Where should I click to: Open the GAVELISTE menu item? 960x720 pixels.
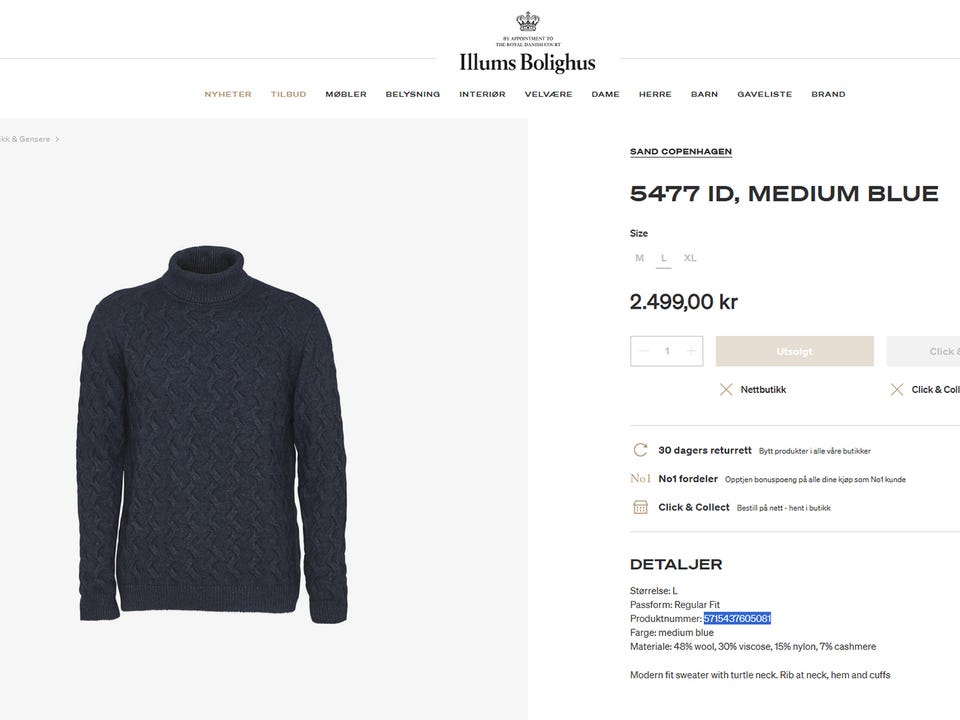click(x=764, y=94)
